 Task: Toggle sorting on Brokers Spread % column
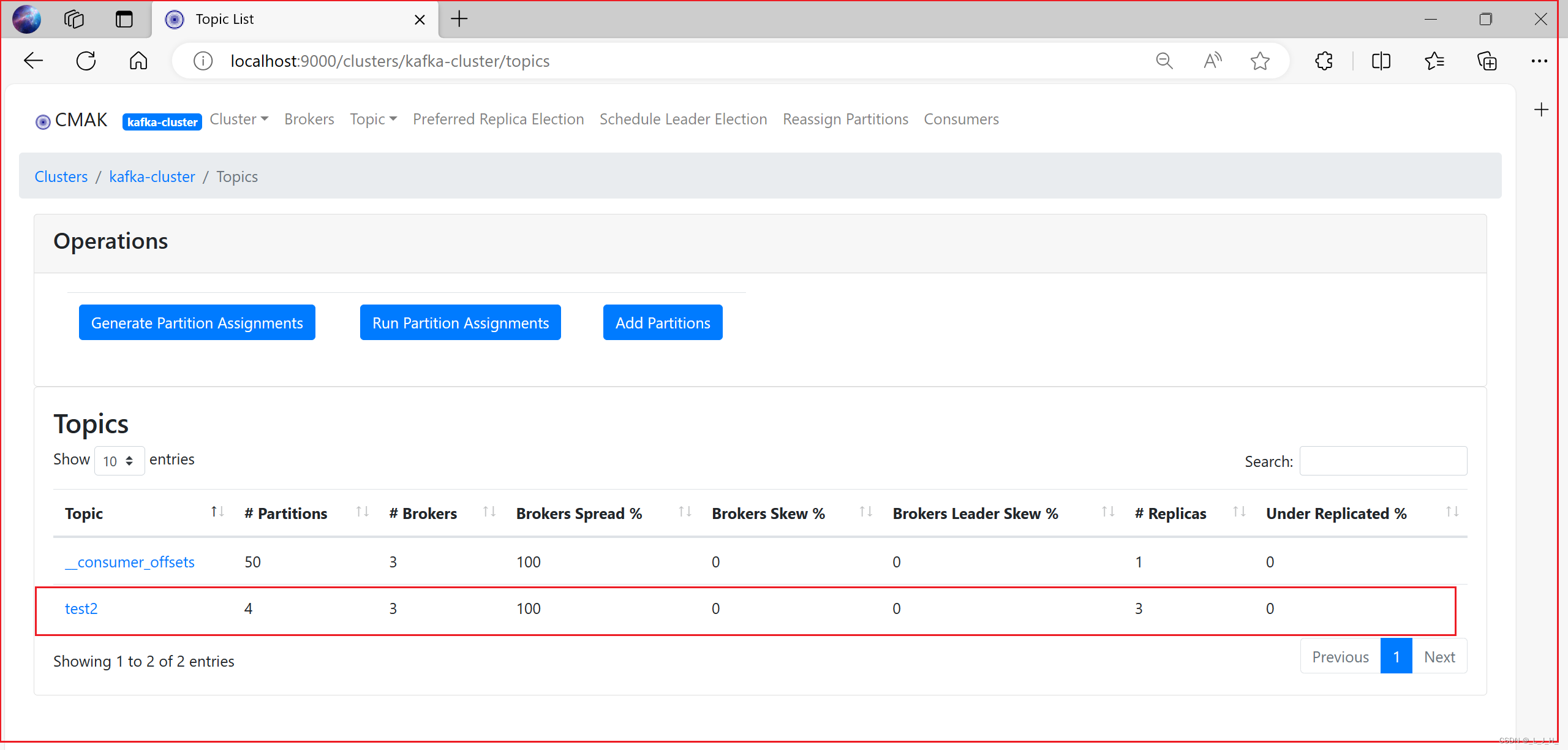pyautogui.click(x=684, y=512)
